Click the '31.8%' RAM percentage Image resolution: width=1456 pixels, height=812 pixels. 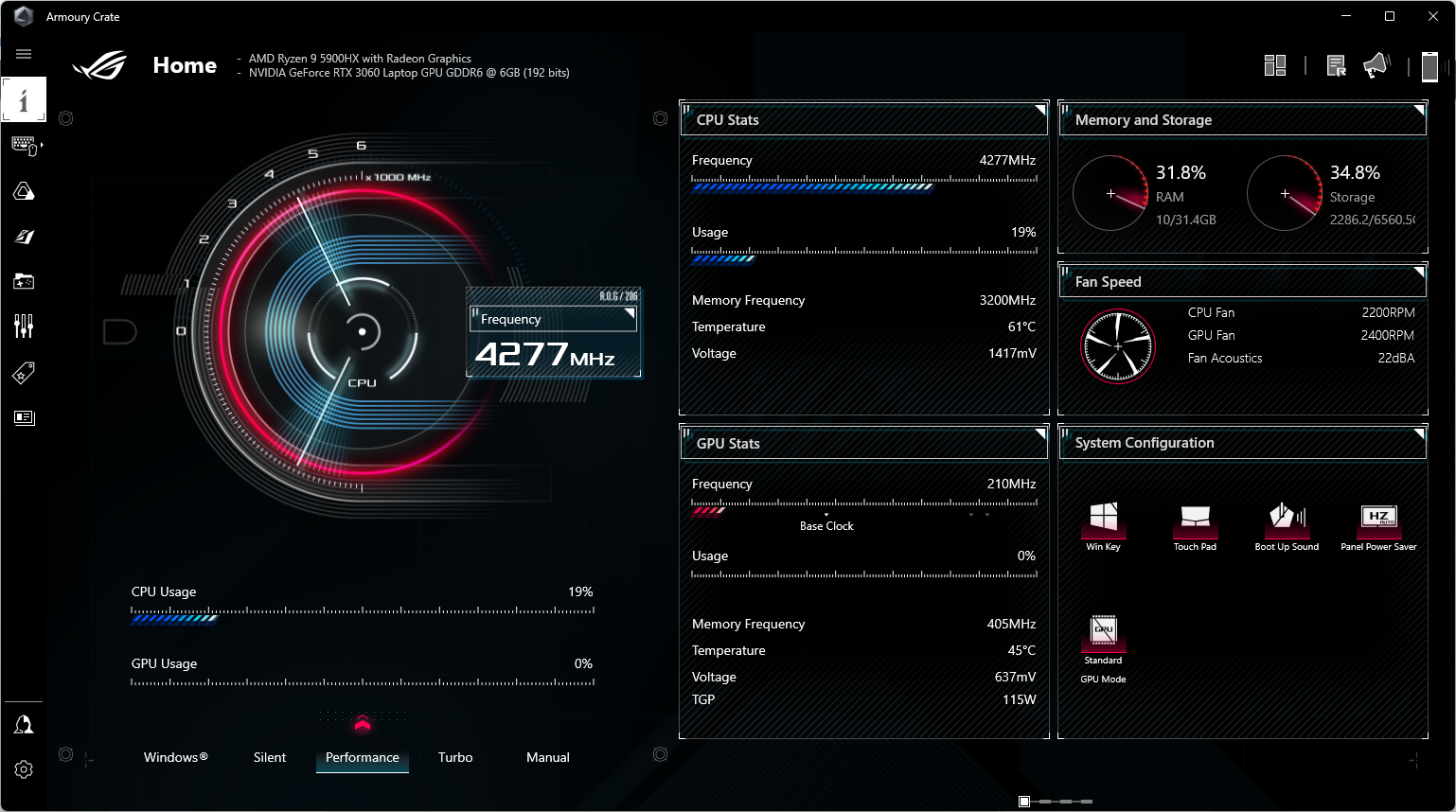(1181, 172)
